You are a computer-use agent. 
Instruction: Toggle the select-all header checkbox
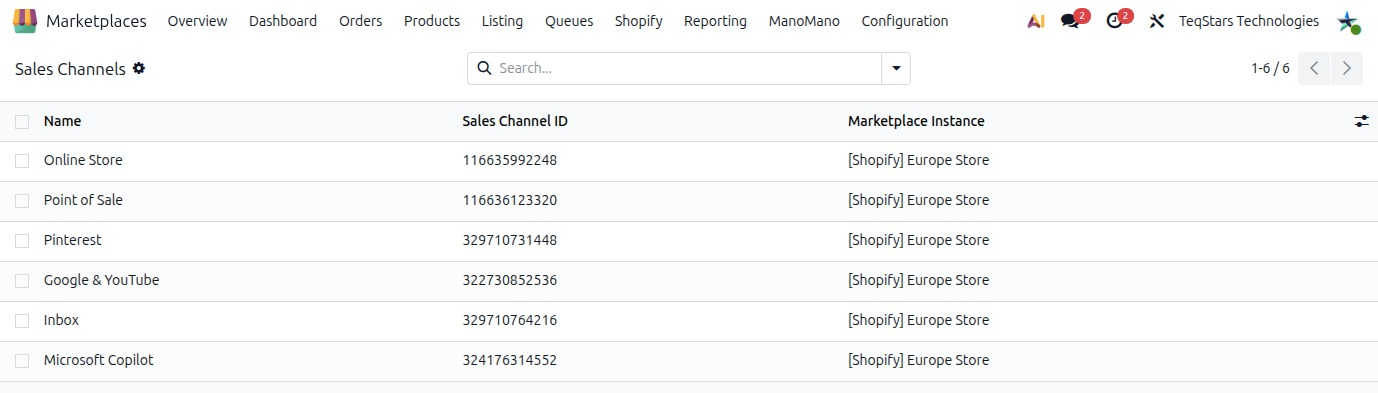[22, 121]
